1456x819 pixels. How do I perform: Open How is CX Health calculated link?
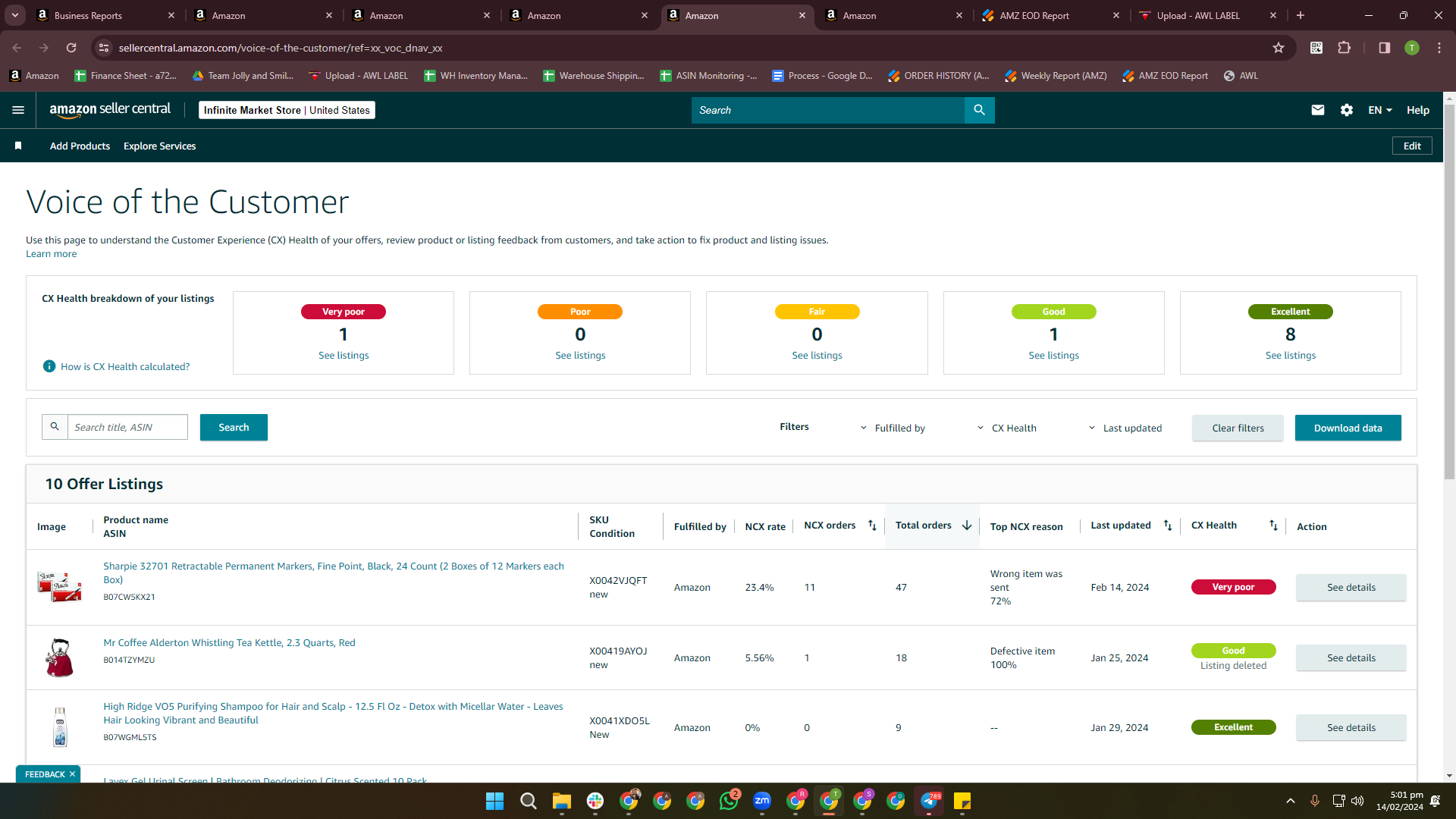(125, 366)
